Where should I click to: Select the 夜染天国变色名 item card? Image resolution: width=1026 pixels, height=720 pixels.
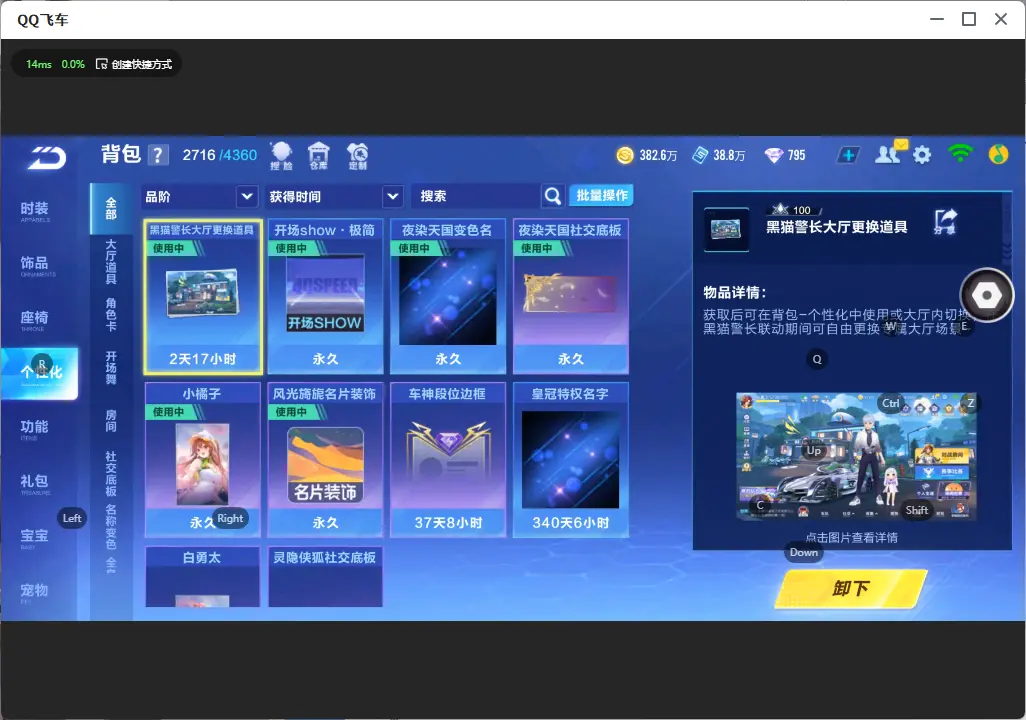coord(448,297)
